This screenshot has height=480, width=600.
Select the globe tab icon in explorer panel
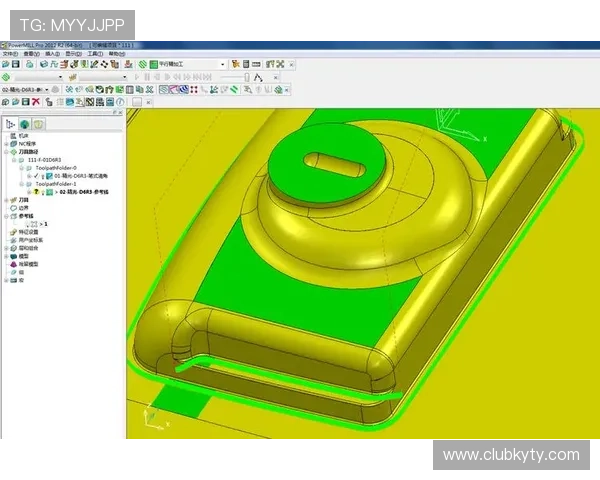(25, 124)
